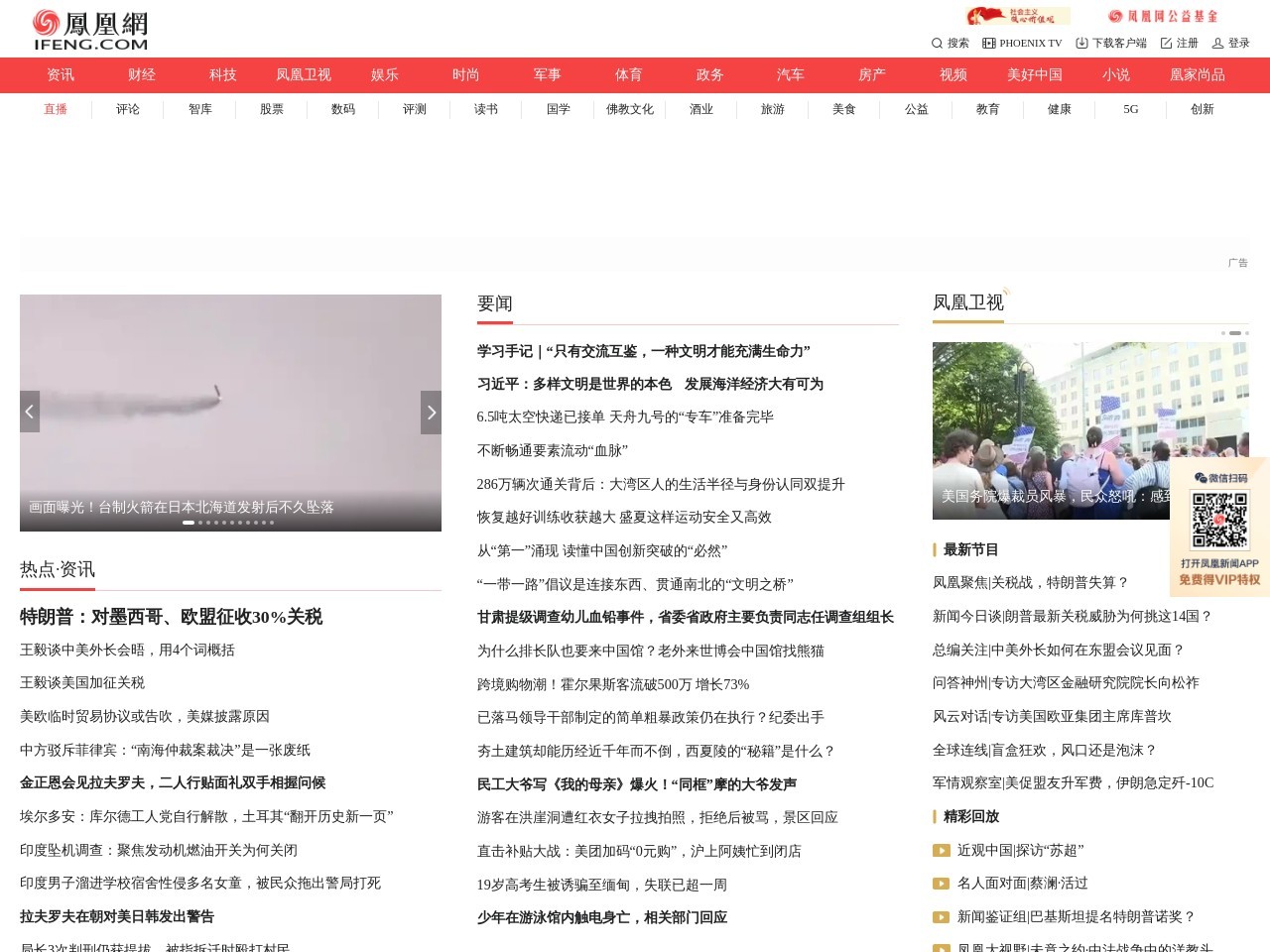Select 美食 in the secondary navigation
Screen dimensions: 1270x952
[x=844, y=109]
